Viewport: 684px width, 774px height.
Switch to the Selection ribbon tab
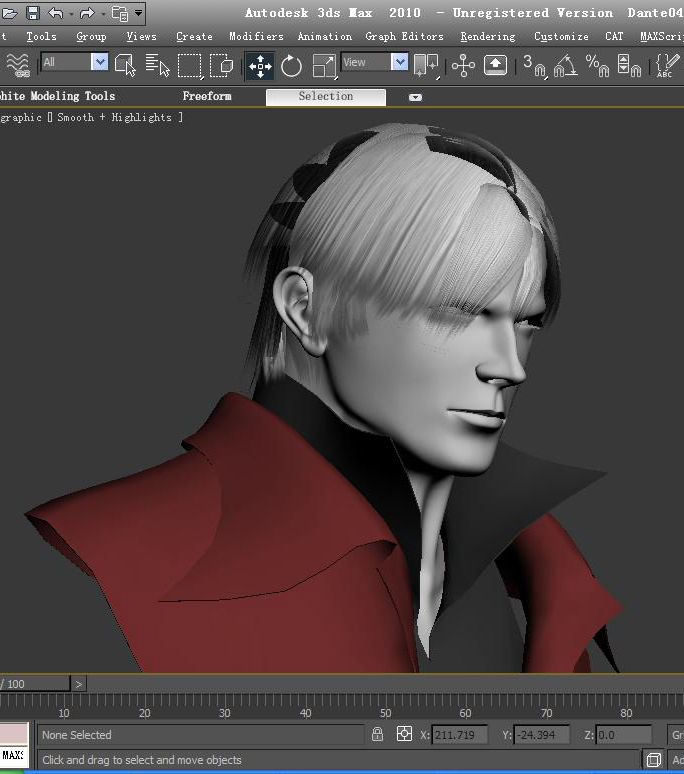tap(326, 97)
